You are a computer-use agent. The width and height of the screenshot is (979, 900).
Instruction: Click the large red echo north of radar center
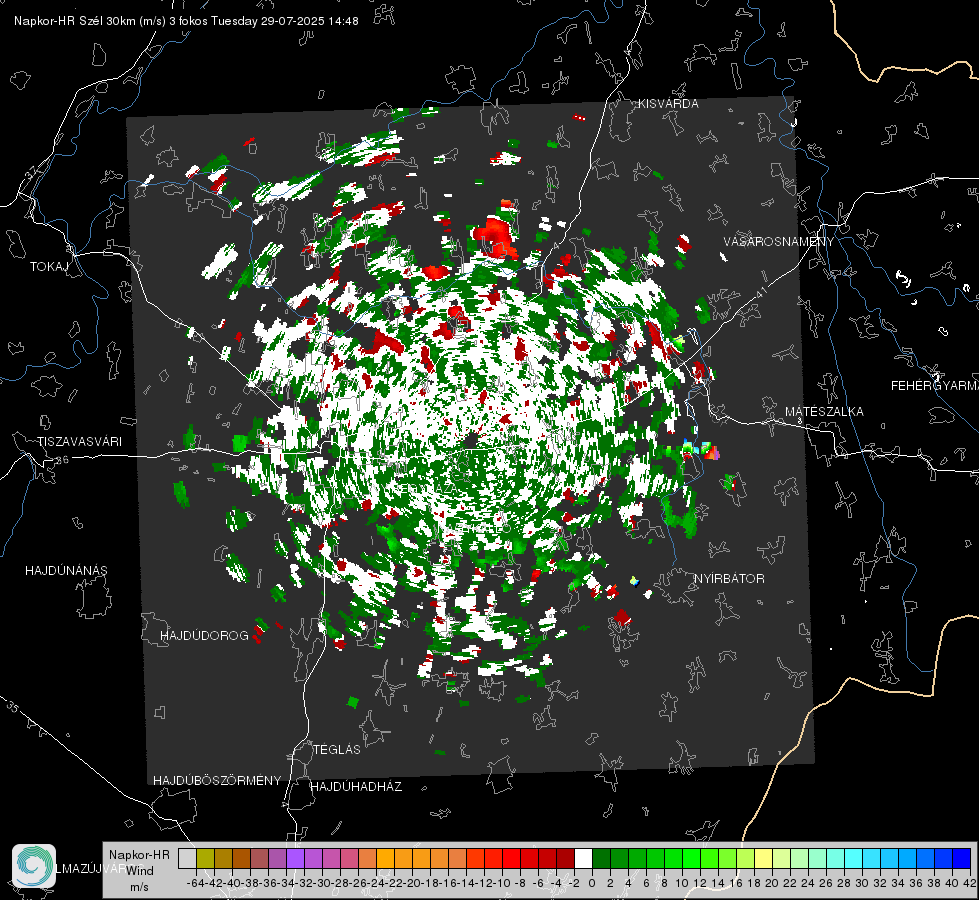tap(496, 235)
